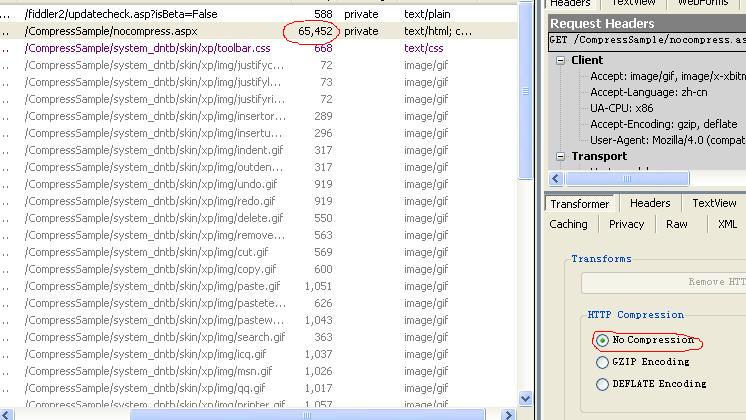Enable DEFLATE Encoding option

pos(602,384)
